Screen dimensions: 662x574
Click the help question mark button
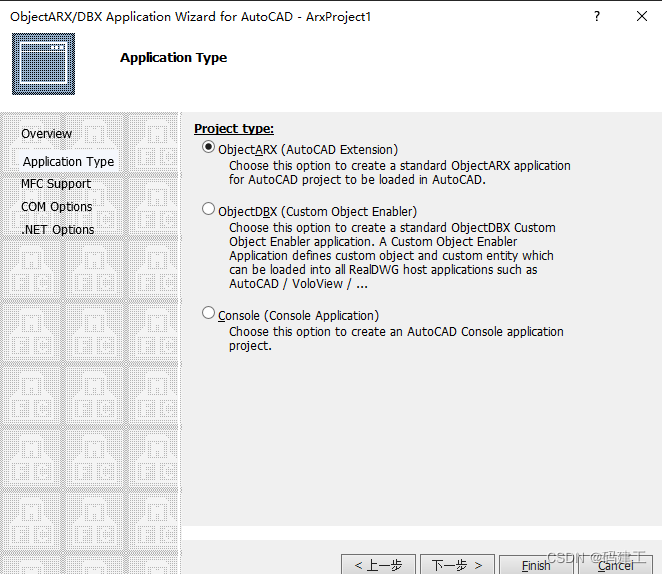pos(597,17)
